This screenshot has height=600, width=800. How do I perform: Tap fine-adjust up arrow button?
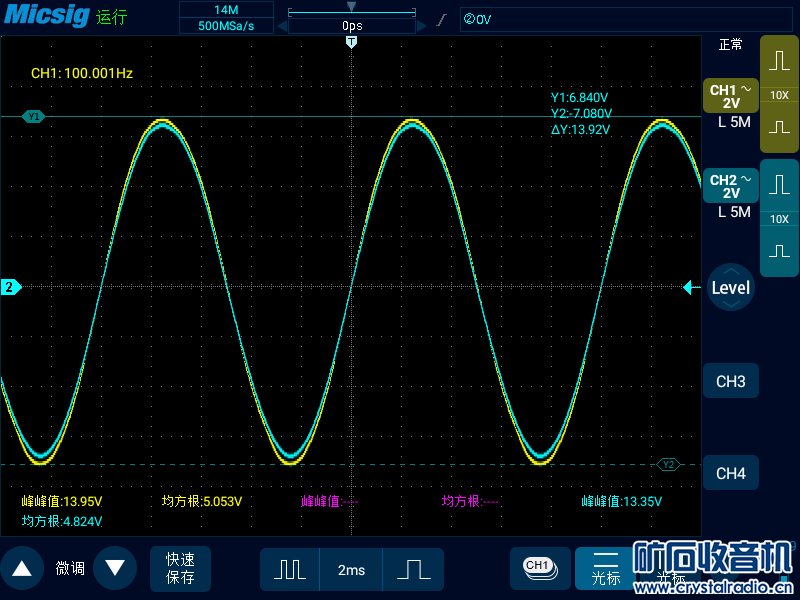(22, 568)
